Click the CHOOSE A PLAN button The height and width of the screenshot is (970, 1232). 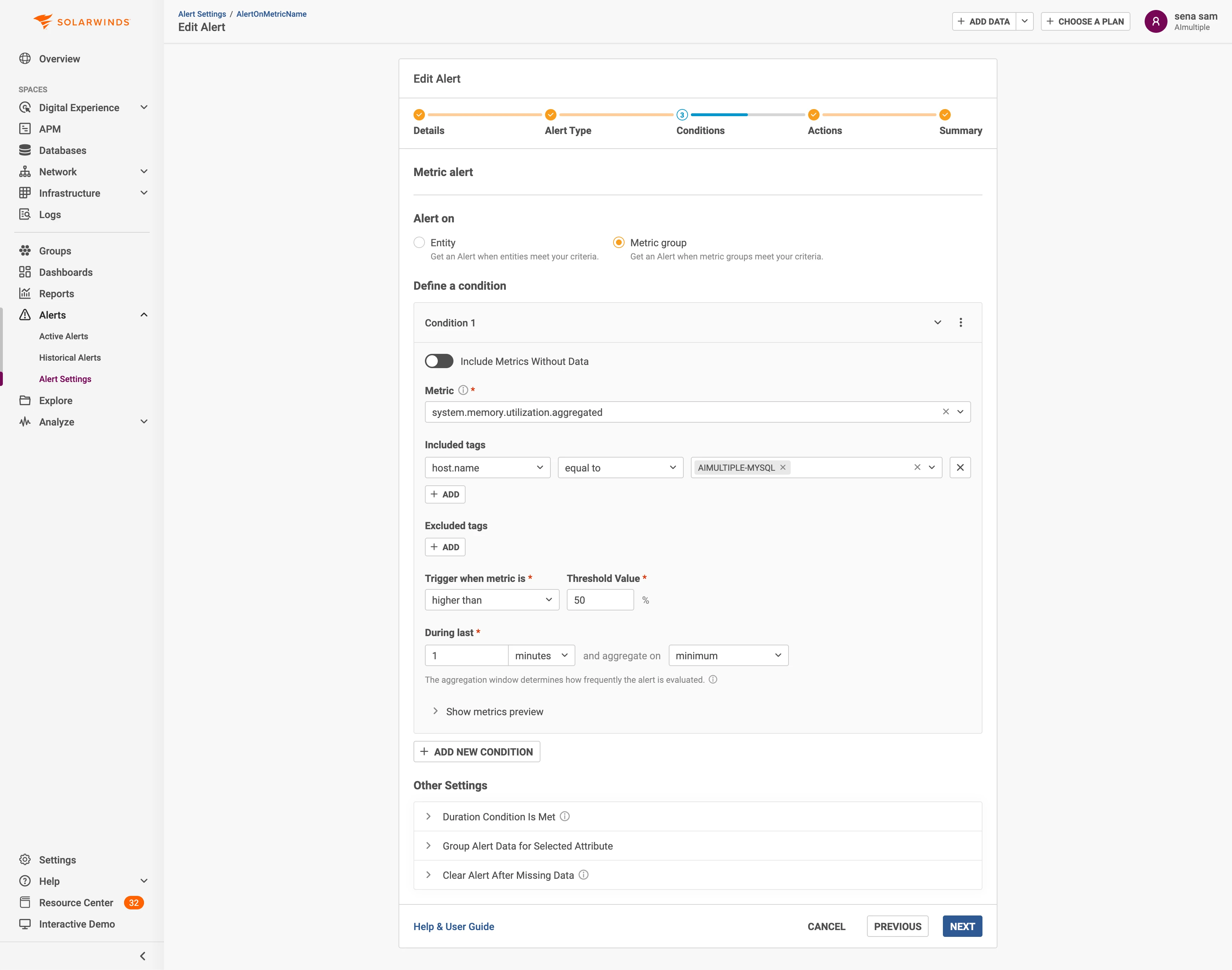pyautogui.click(x=1085, y=22)
